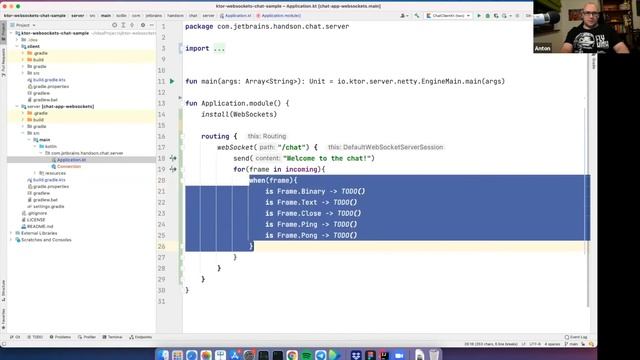
Task: Click 'Welcome to the chat!' string literal
Action: pyautogui.click(x=327, y=158)
